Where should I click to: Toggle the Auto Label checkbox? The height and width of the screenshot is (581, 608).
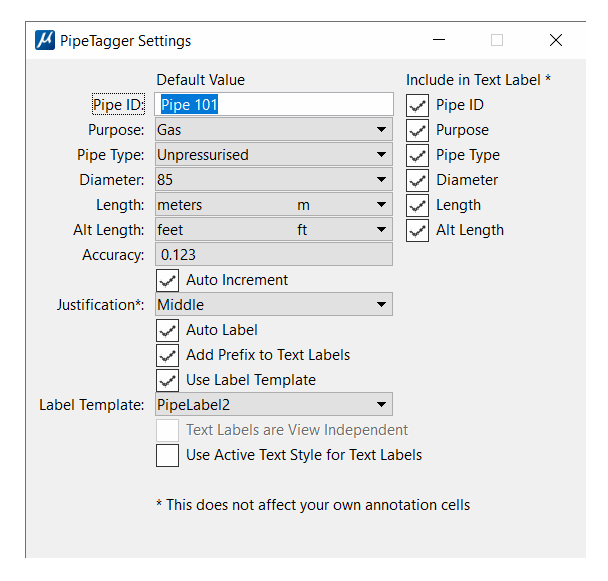coord(168,330)
